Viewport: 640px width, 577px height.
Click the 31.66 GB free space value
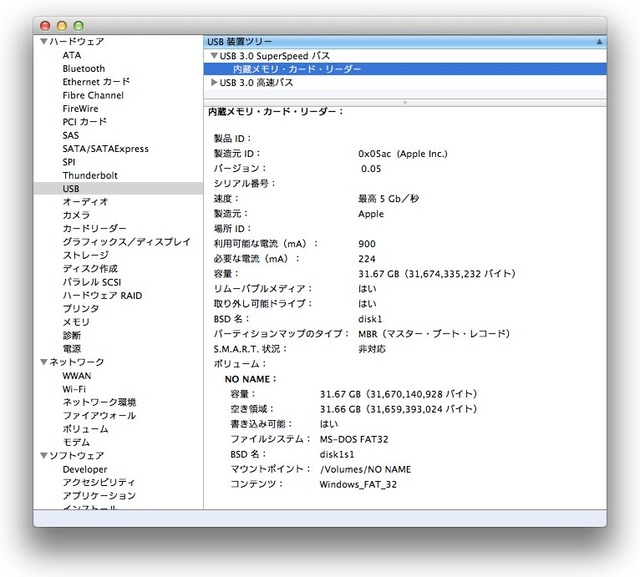pyautogui.click(x=398, y=409)
